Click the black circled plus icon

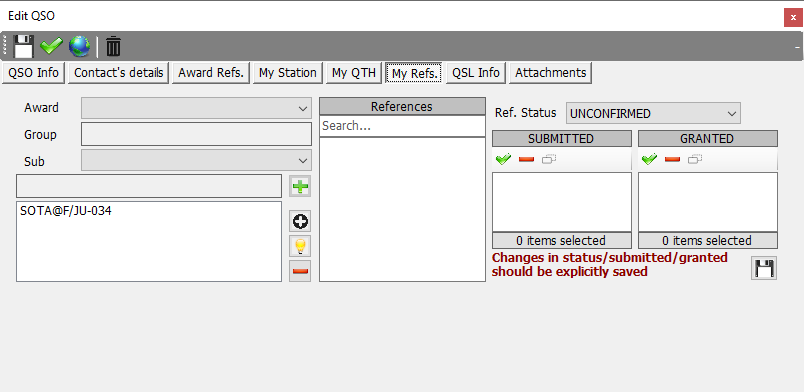(300, 222)
